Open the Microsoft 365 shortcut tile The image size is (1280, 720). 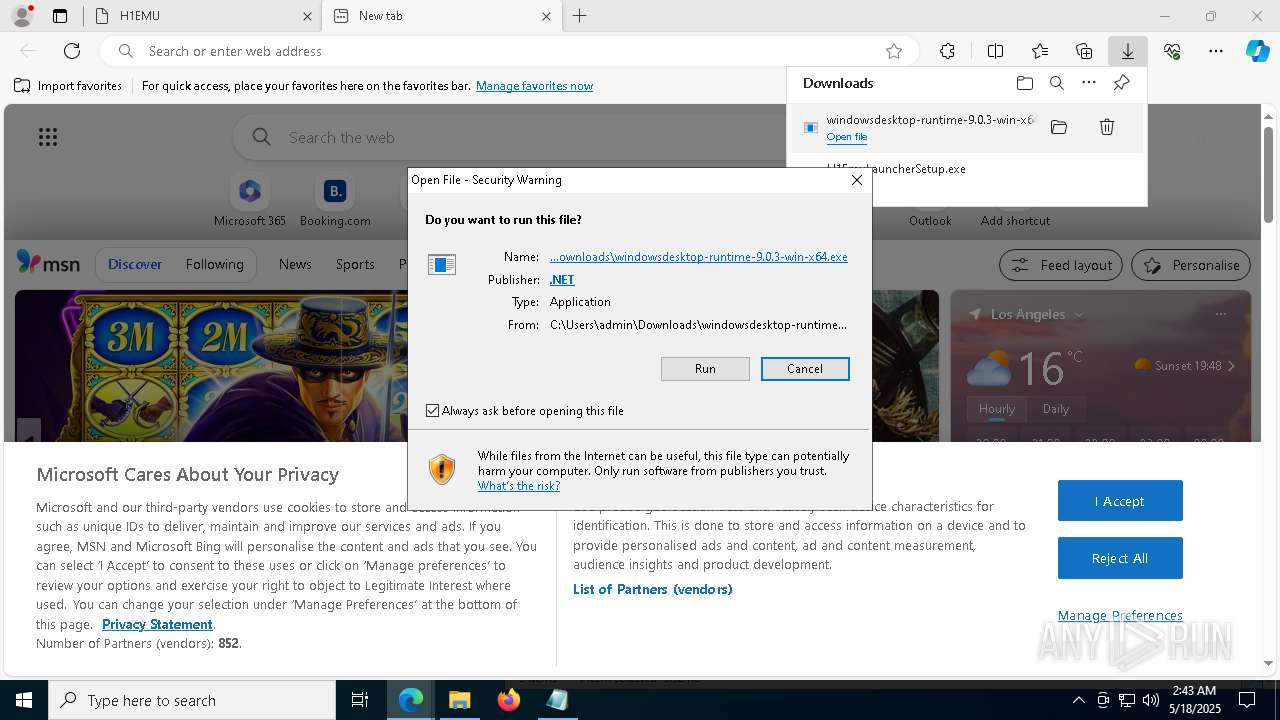point(250,200)
